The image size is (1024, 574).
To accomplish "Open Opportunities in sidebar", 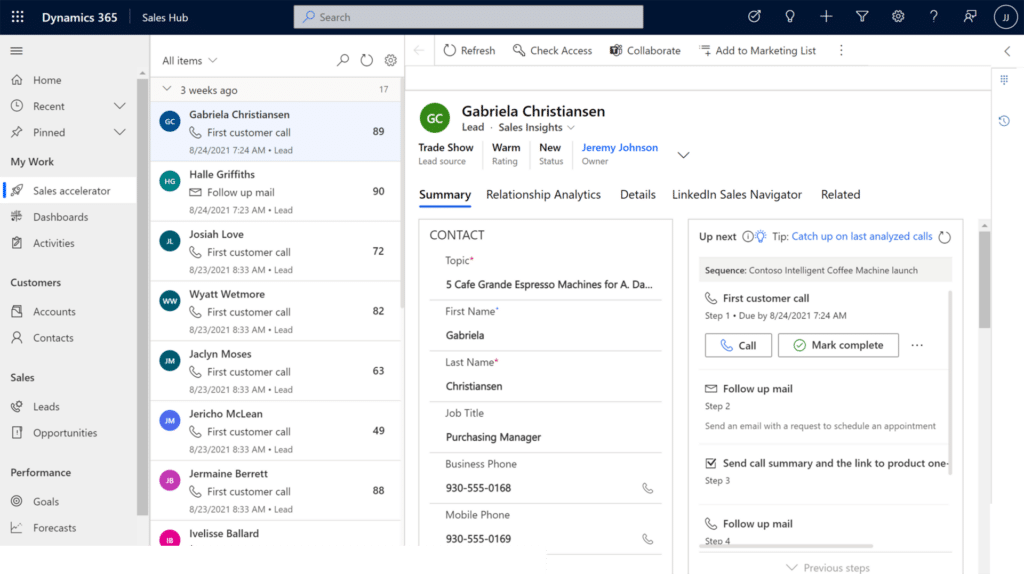I will (69, 433).
